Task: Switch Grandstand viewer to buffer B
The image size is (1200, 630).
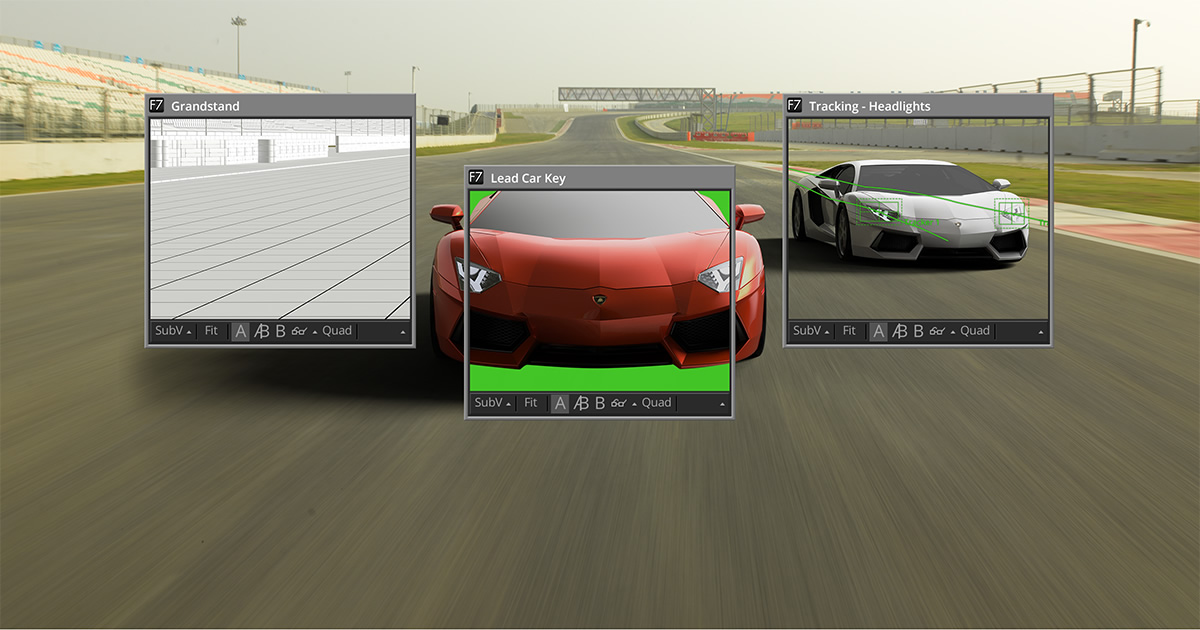Action: click(x=280, y=331)
